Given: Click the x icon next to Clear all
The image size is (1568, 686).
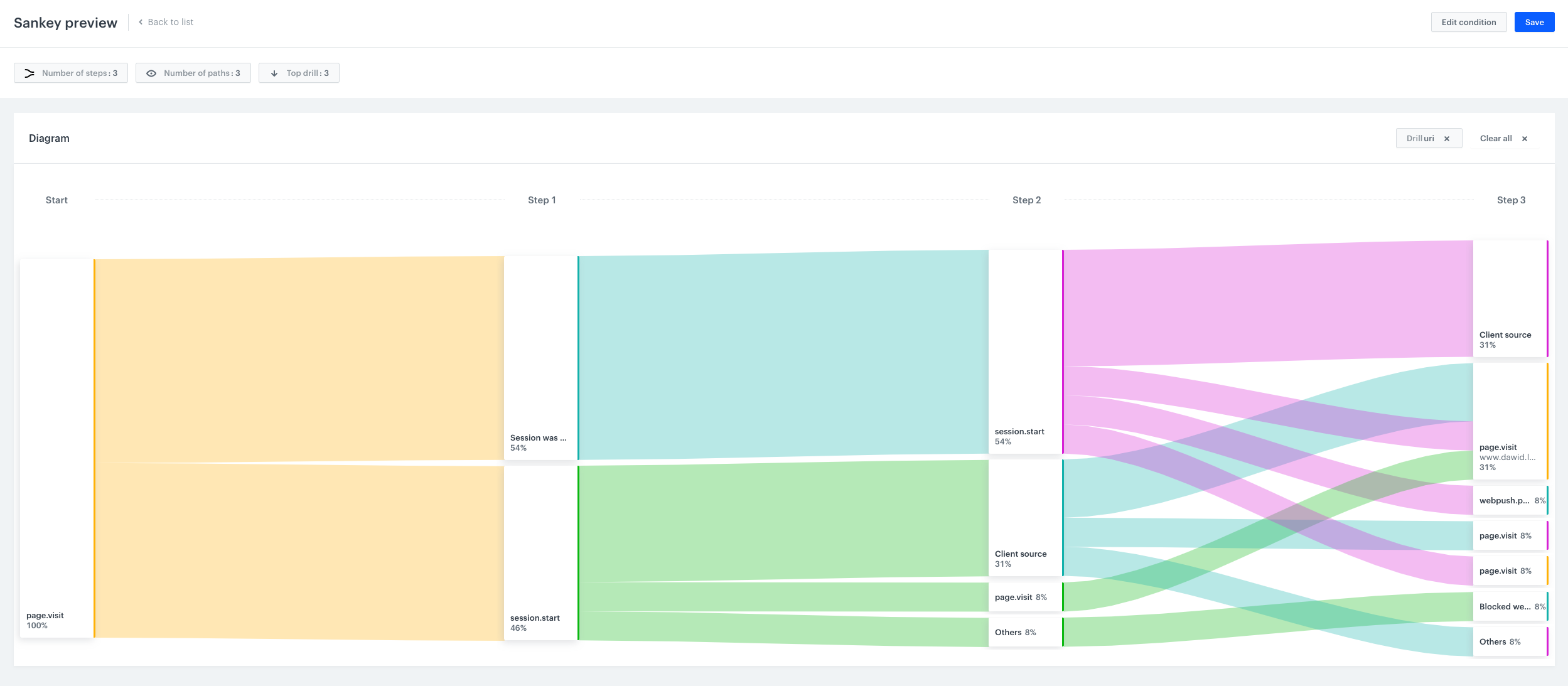Looking at the screenshot, I should point(1524,138).
